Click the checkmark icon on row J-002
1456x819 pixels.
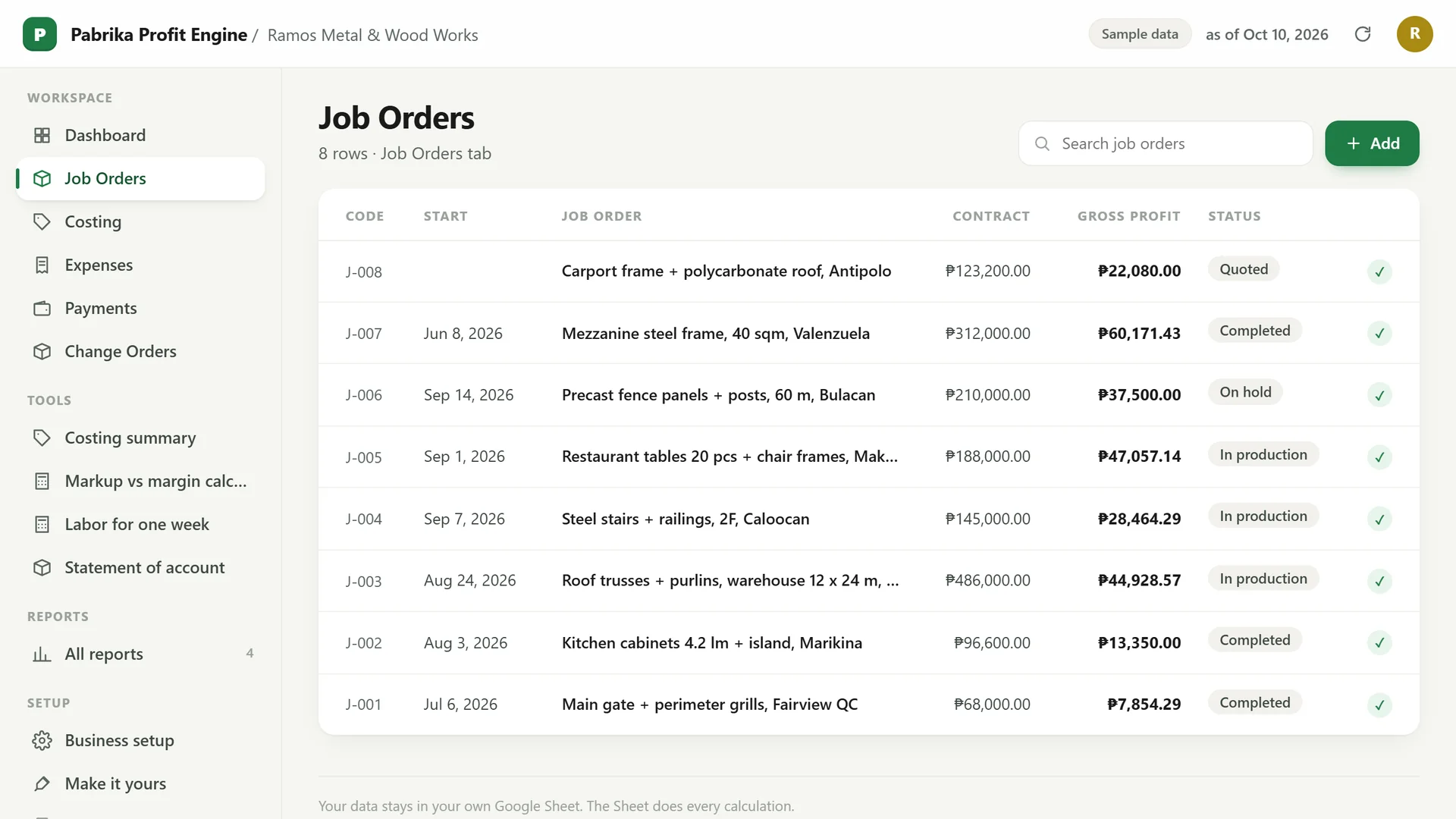pos(1379,643)
